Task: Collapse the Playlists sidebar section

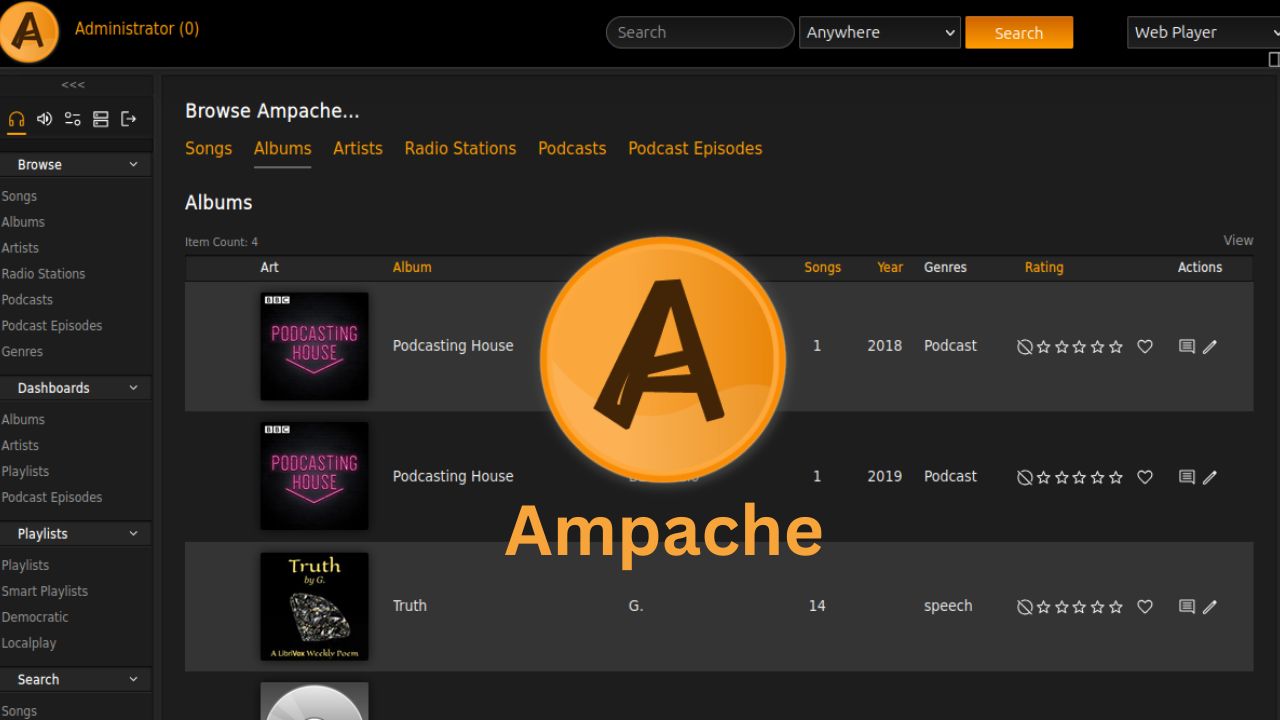Action: point(76,533)
